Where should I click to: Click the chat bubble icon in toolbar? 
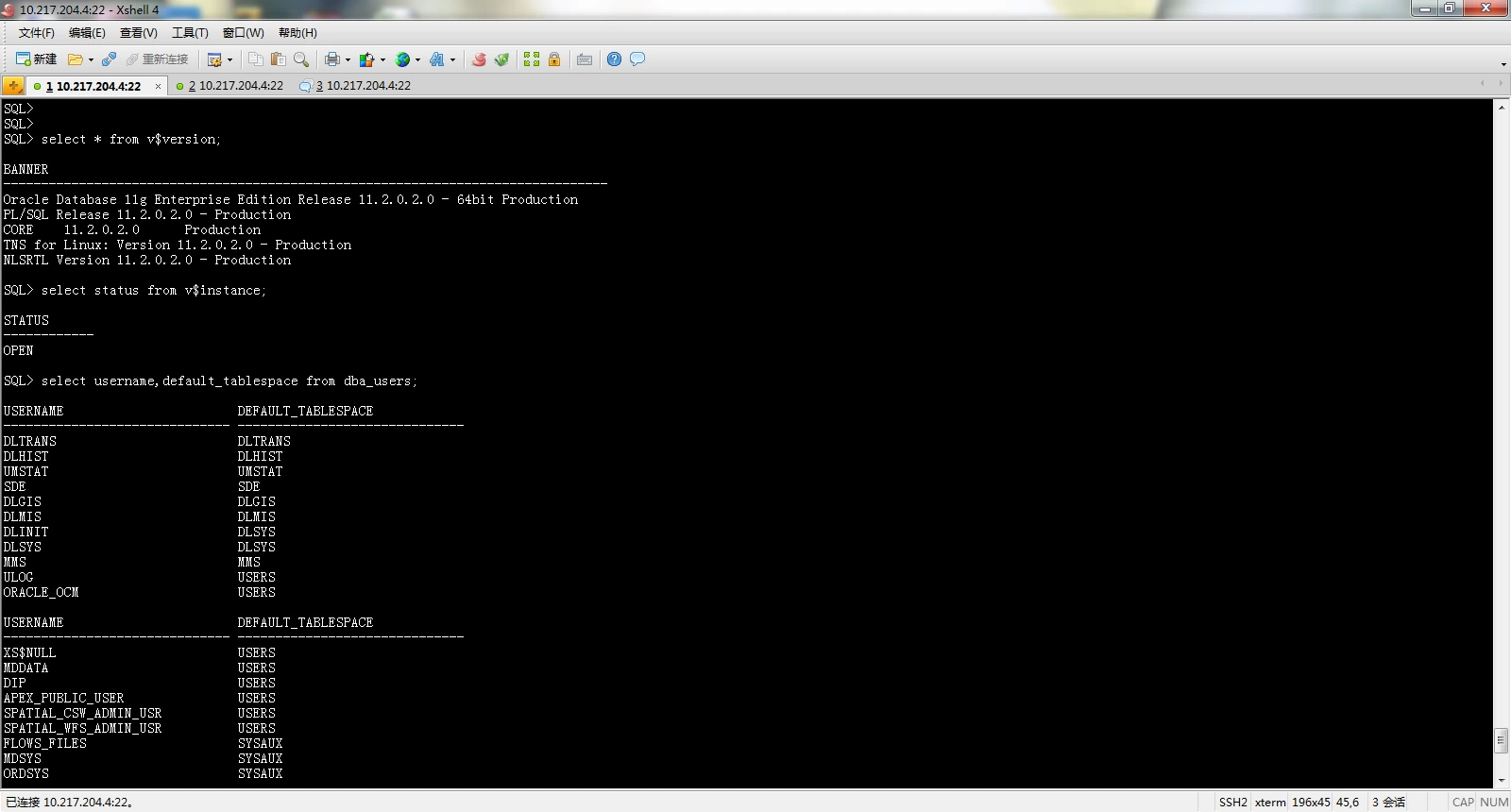point(637,59)
